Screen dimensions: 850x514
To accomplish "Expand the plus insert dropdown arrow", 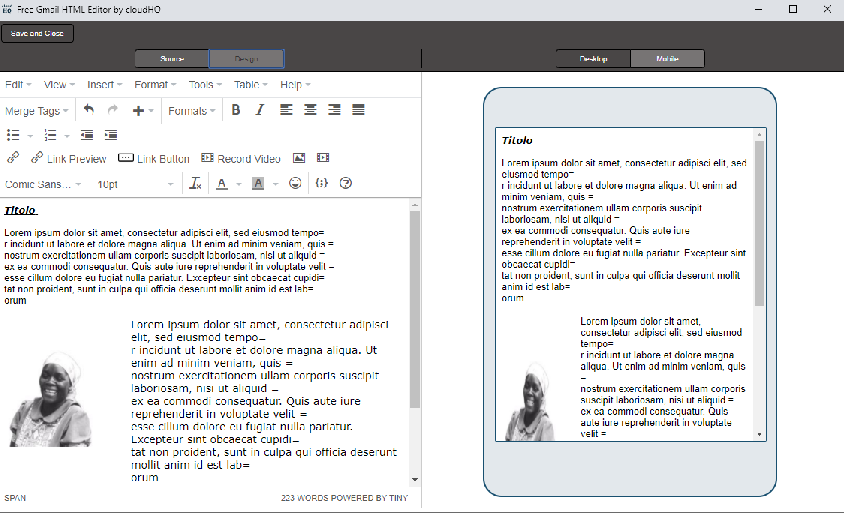I will [151, 111].
